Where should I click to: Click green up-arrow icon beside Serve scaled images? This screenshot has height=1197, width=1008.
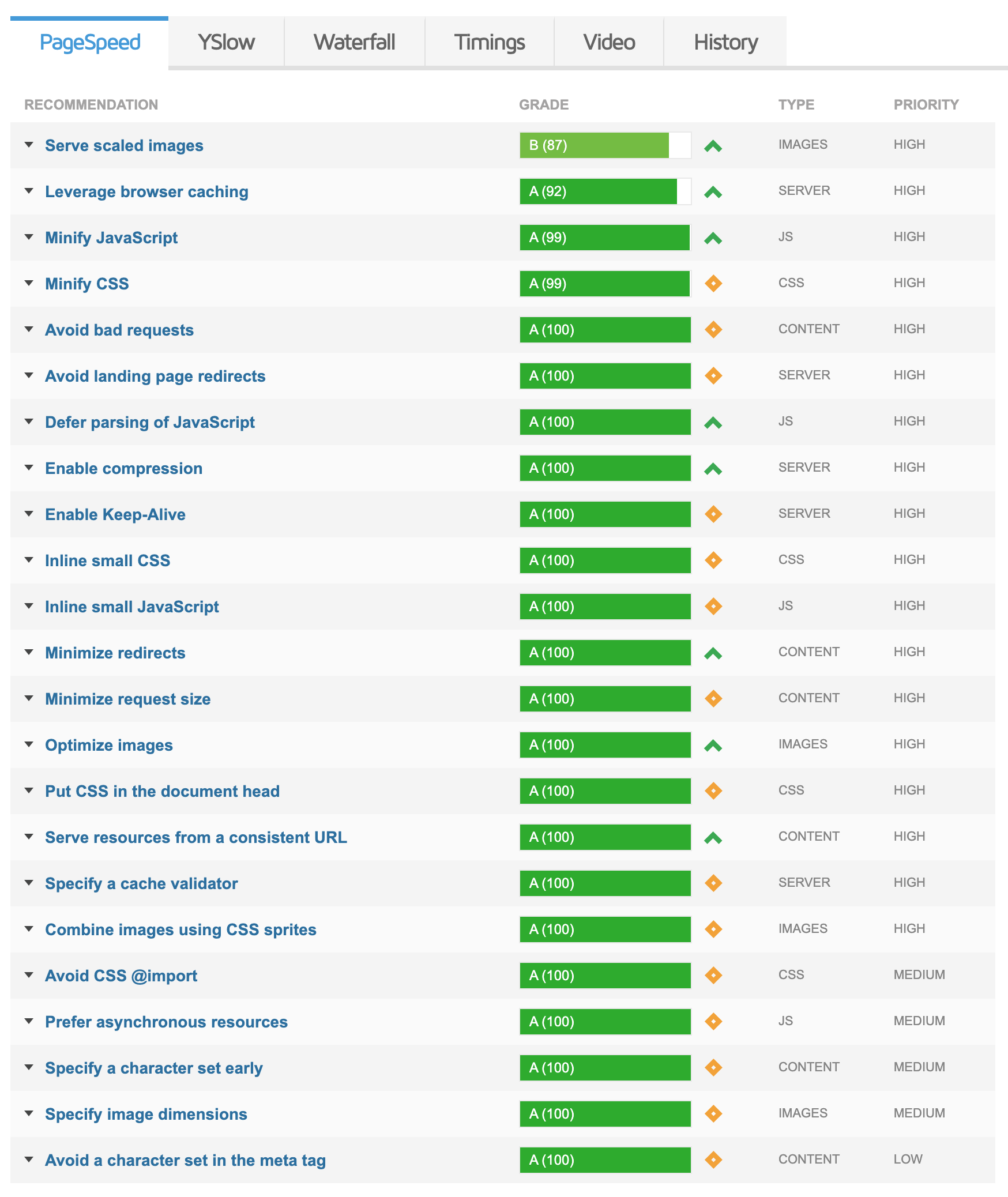(x=713, y=146)
